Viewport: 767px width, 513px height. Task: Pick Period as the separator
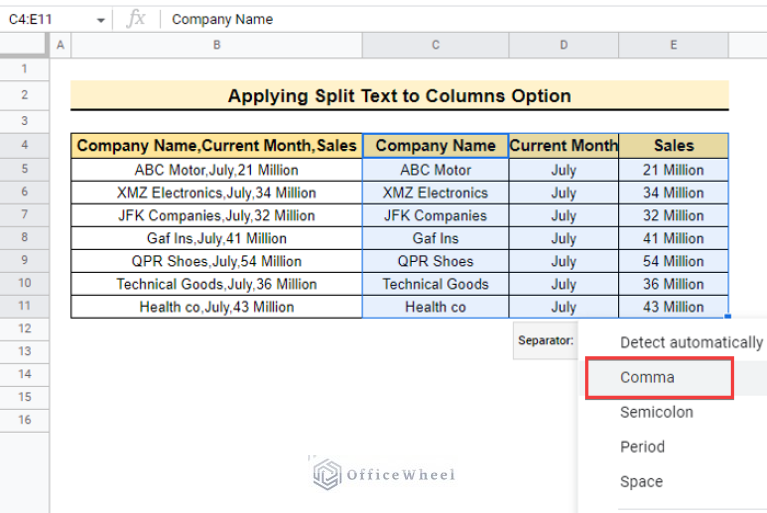(642, 447)
